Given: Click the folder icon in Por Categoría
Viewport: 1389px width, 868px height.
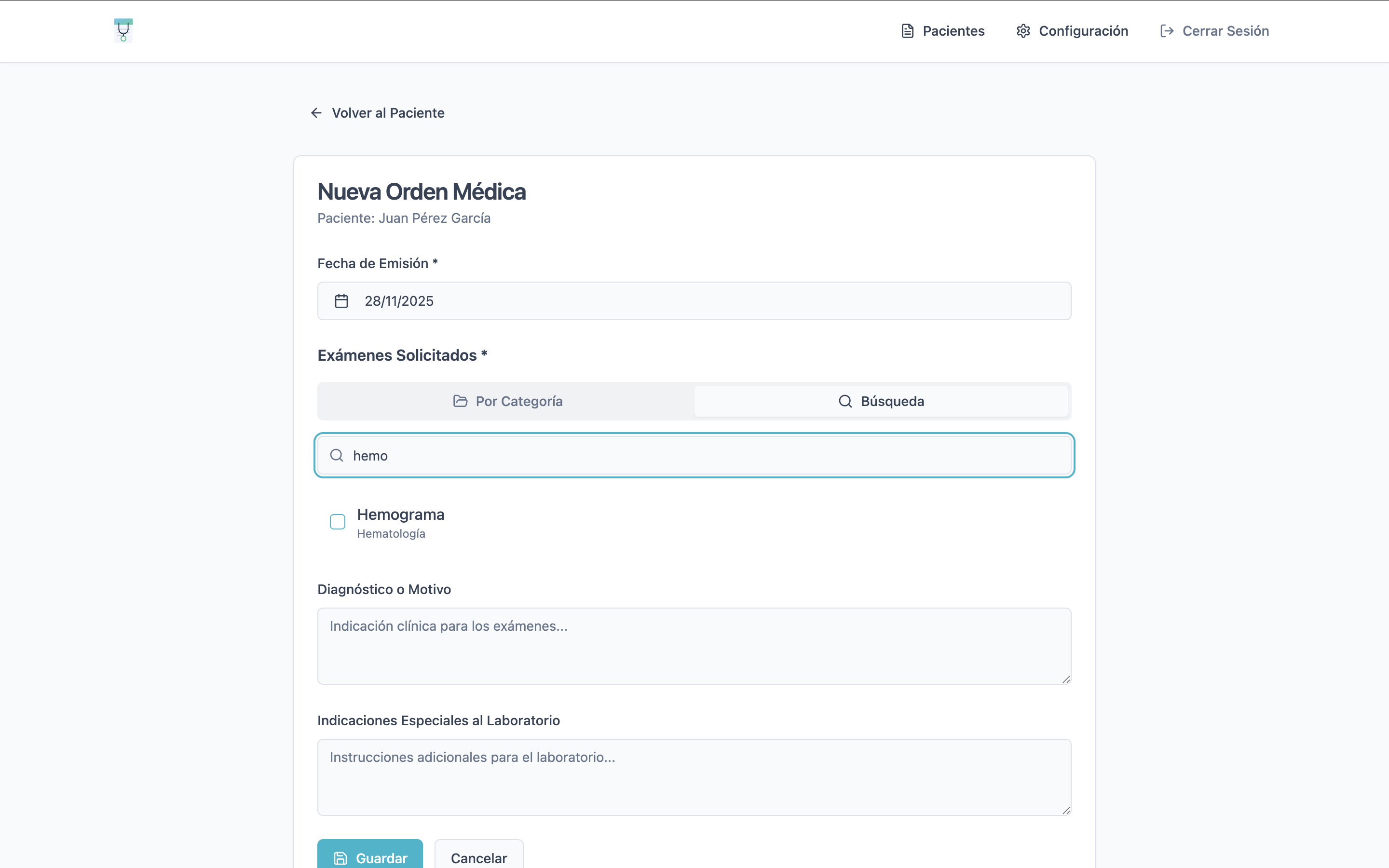Looking at the screenshot, I should point(460,401).
